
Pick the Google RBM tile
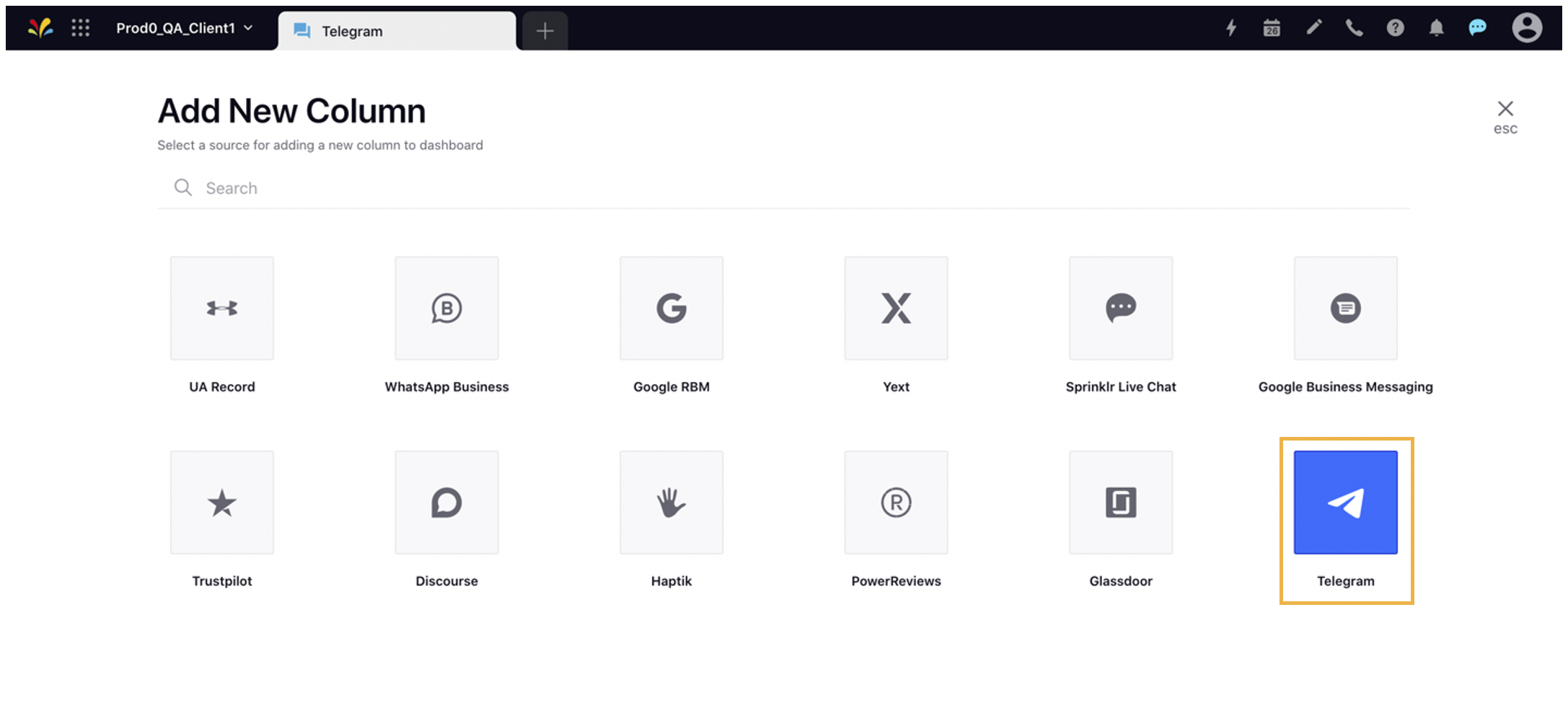(x=671, y=308)
